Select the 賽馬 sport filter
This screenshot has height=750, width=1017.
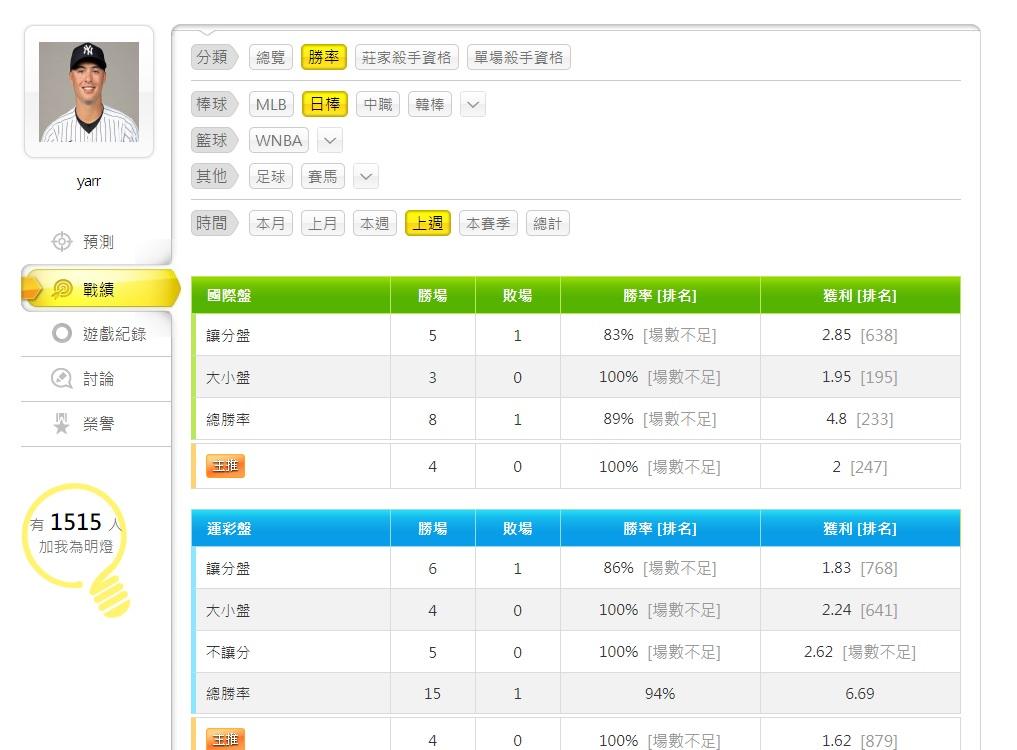322,176
